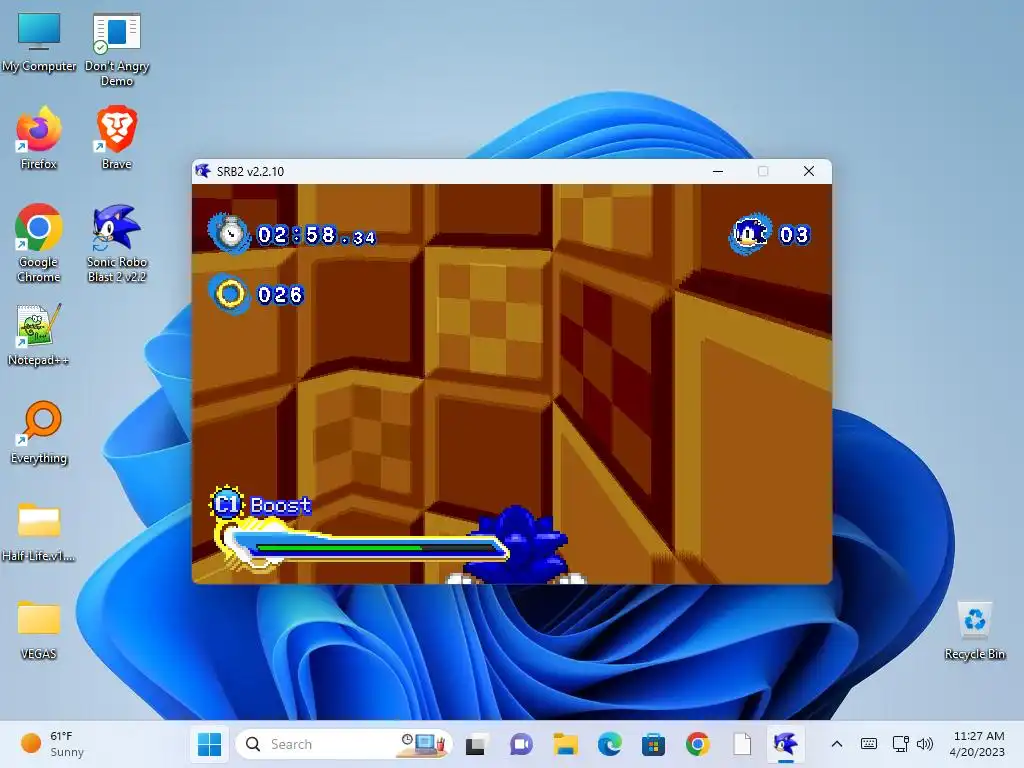
Task: Open Chrome from the taskbar
Action: point(697,744)
